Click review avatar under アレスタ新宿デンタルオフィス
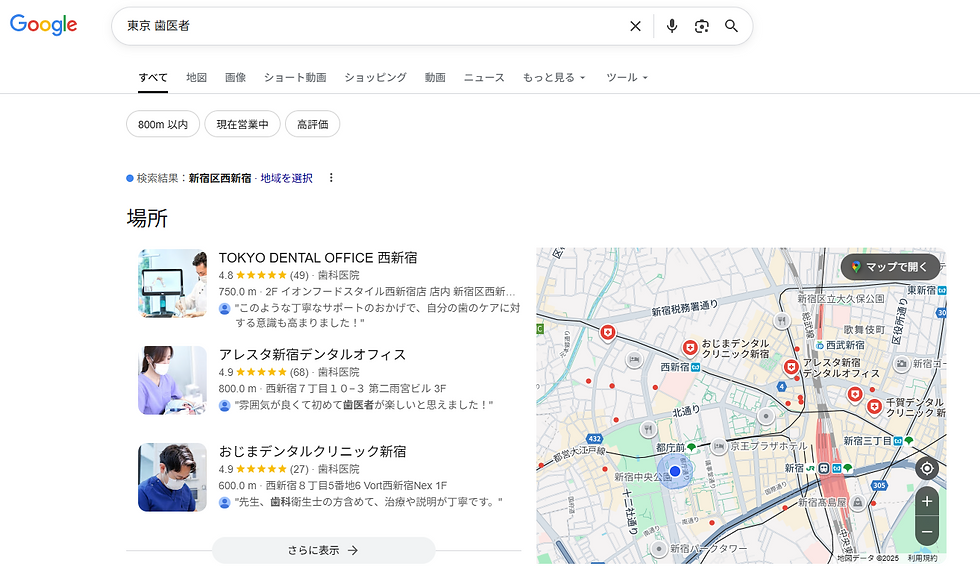 224,405
